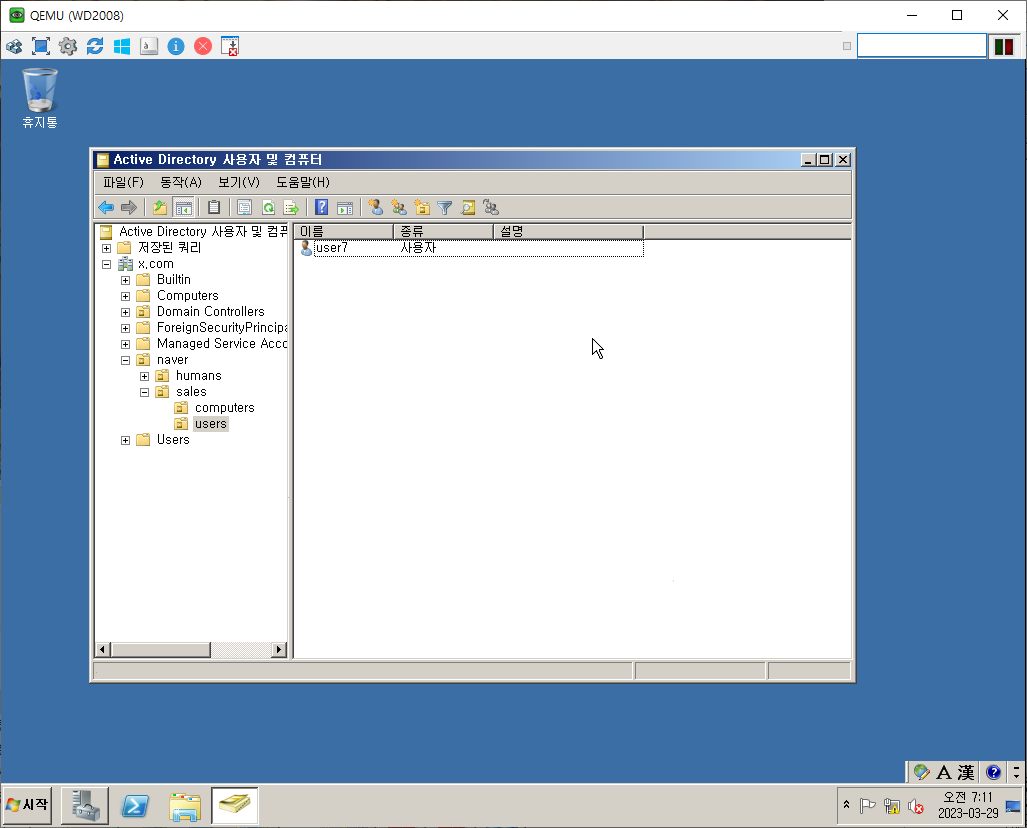Select user7 in the list
Image resolution: width=1027 pixels, height=828 pixels.
331,248
